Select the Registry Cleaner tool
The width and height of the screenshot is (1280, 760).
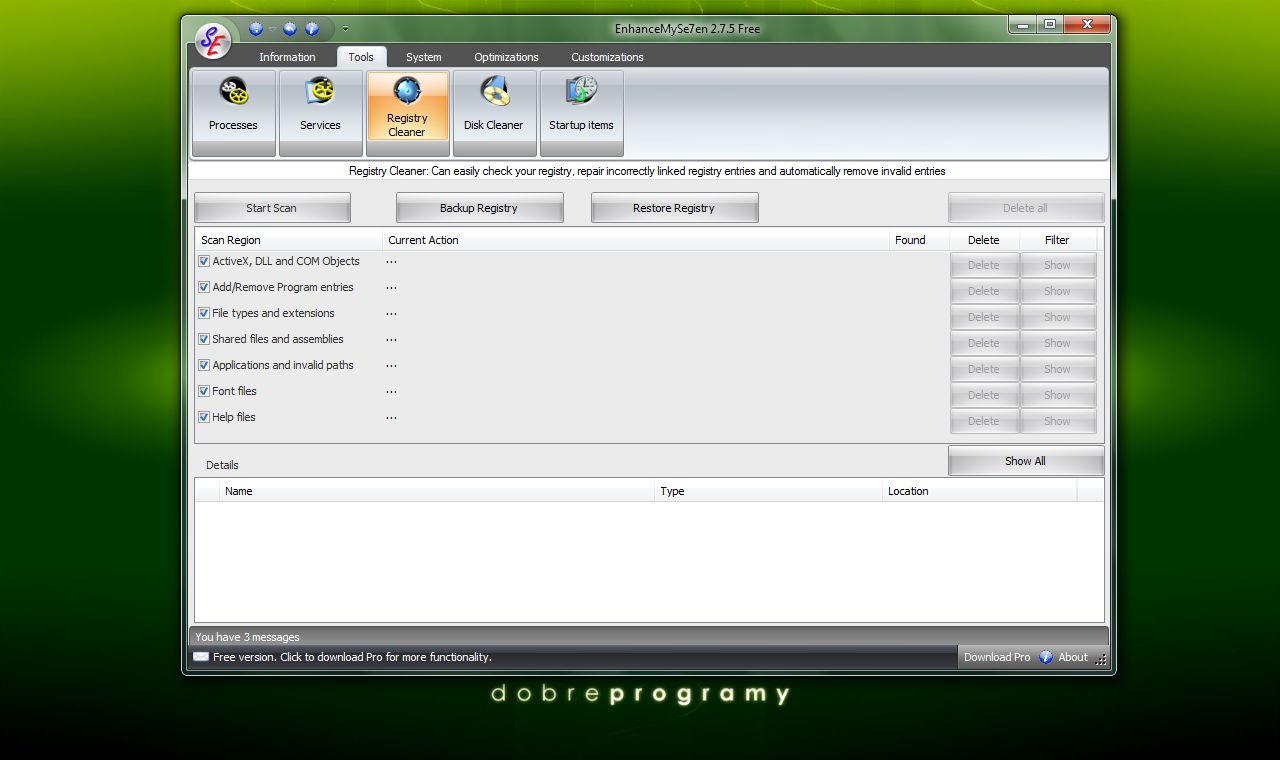(407, 113)
